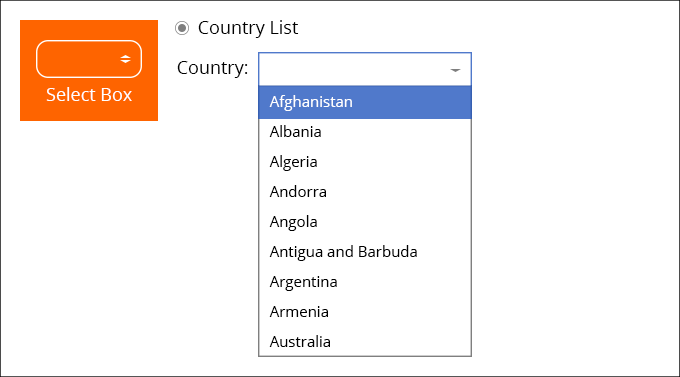This screenshot has width=680, height=377.
Task: Select Andorra from the dropdown options
Action: click(365, 192)
